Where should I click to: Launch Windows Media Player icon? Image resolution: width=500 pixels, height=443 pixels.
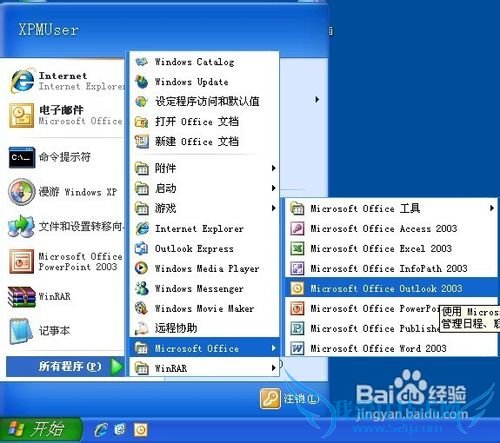[x=142, y=268]
